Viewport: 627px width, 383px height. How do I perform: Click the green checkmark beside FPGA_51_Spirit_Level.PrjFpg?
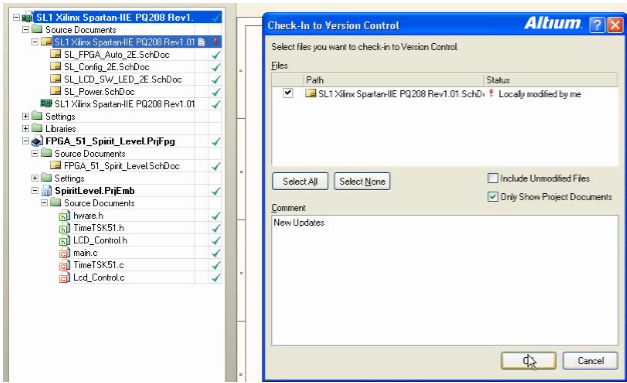point(216,141)
